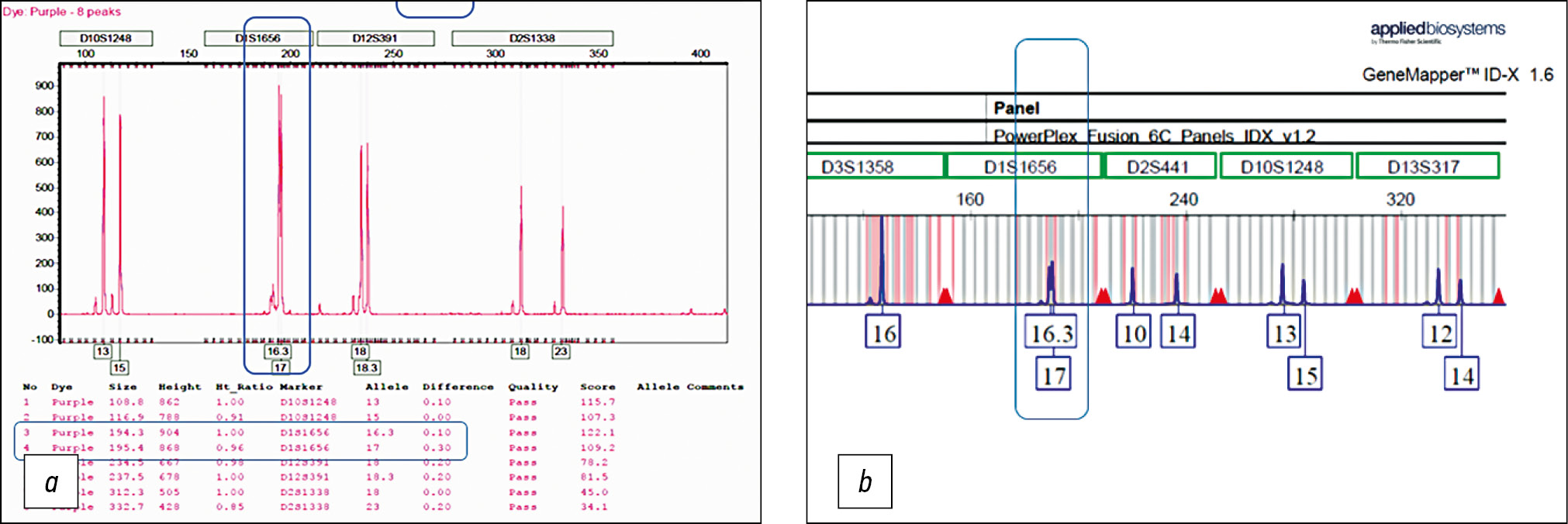The width and height of the screenshot is (1568, 524).
Task: Click the Height column header
Action: tap(179, 387)
